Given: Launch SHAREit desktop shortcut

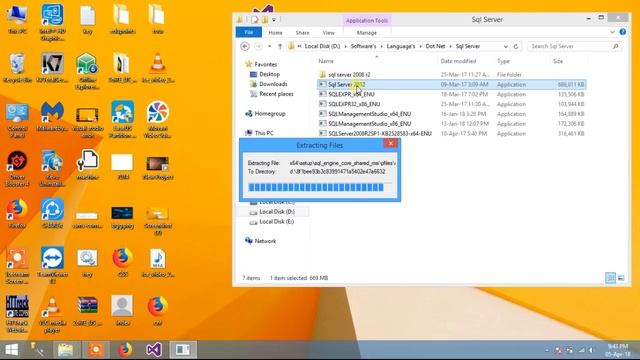Looking at the screenshot, I should click(x=52, y=213).
